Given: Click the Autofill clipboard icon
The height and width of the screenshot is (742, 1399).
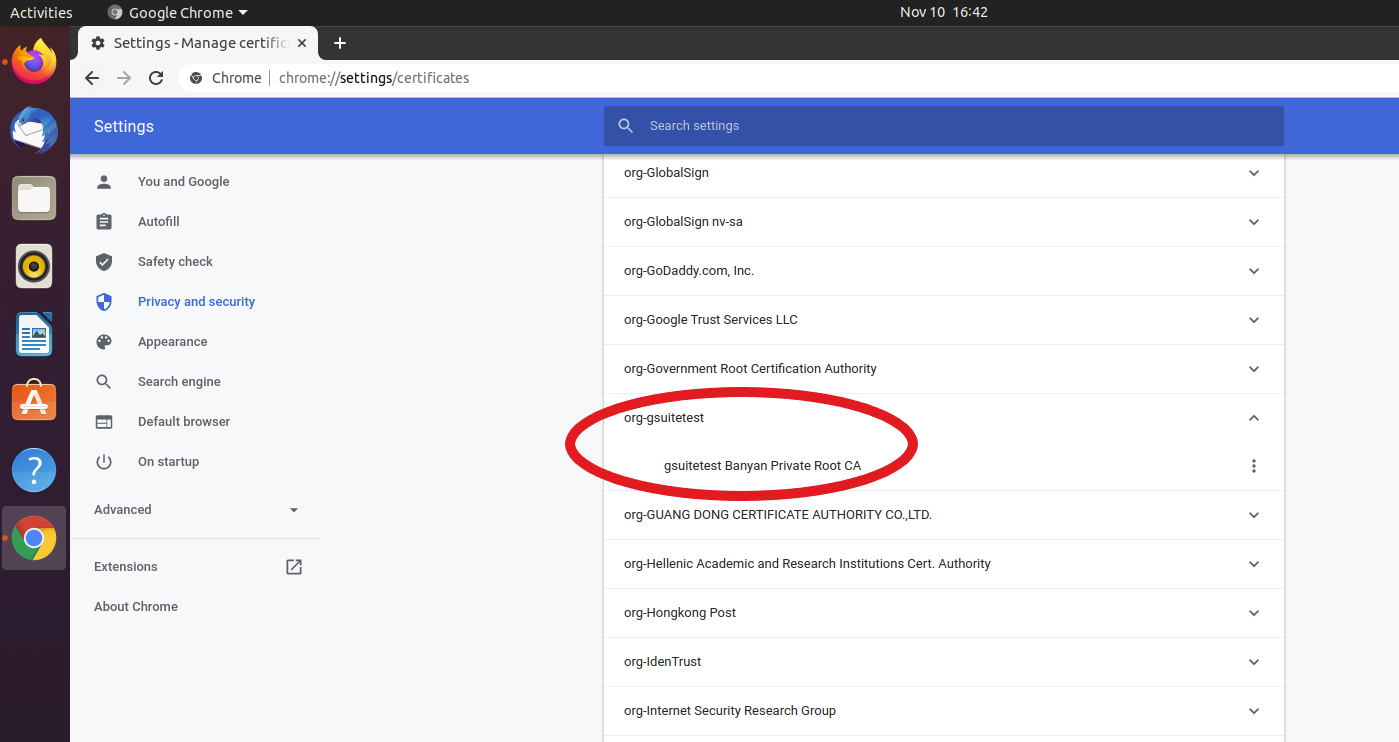Looking at the screenshot, I should [x=104, y=222].
